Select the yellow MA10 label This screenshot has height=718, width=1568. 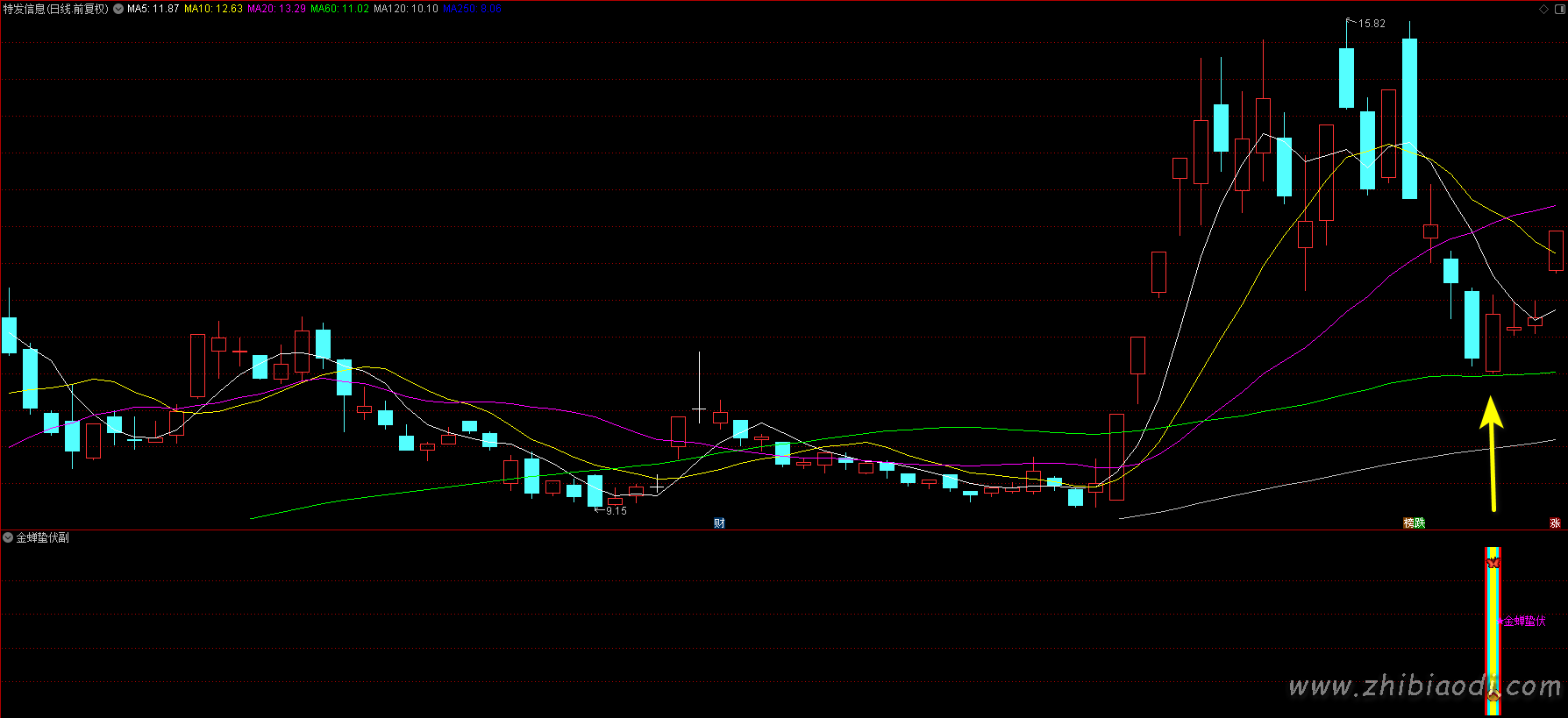click(213, 9)
